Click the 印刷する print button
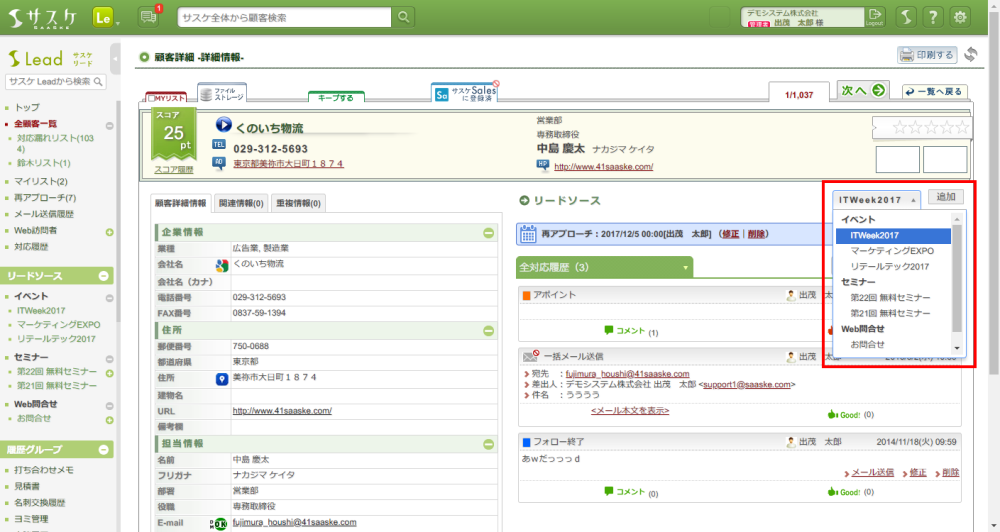The image size is (1000, 532). (927, 55)
